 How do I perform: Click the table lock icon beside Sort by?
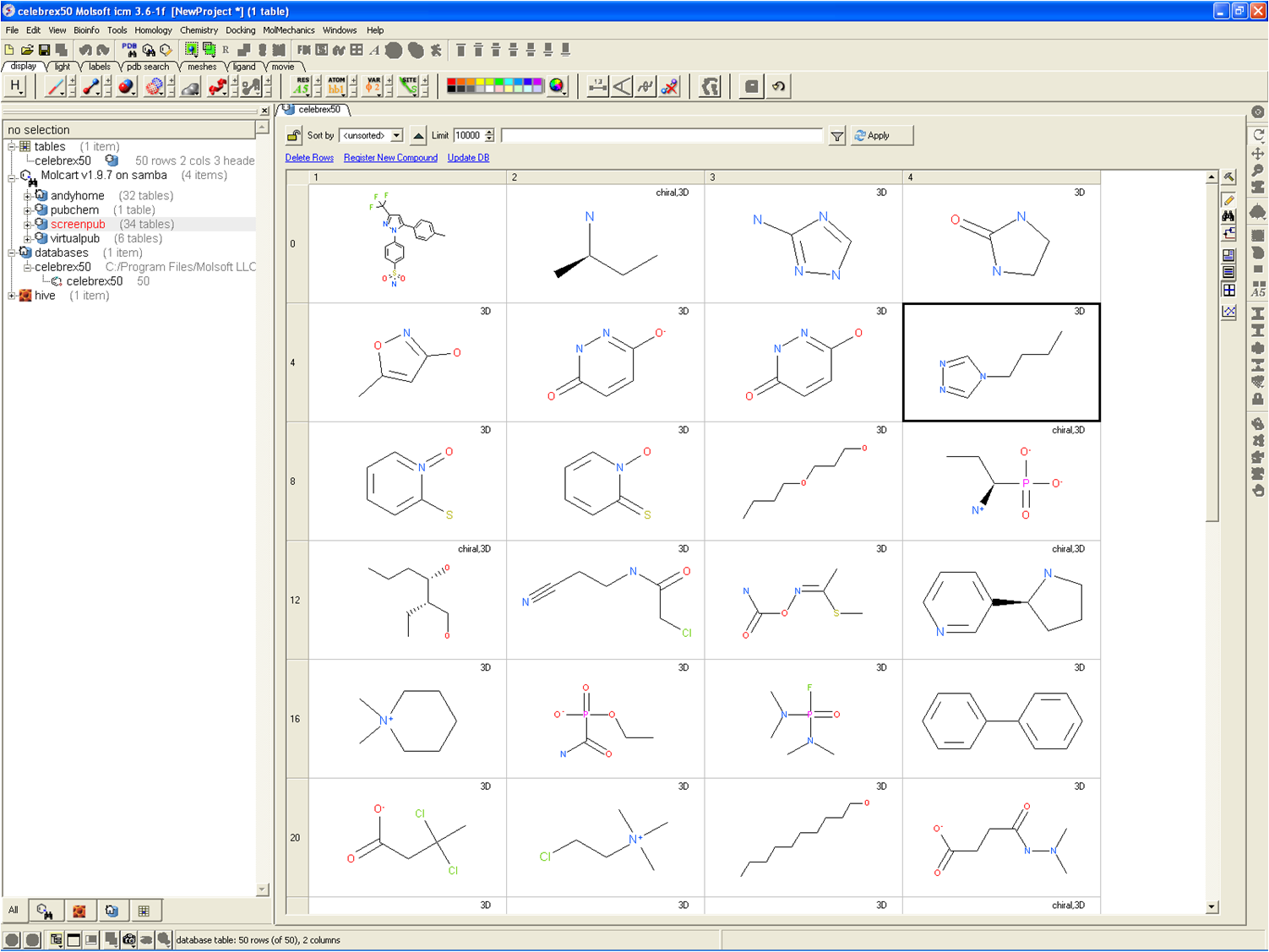point(294,135)
